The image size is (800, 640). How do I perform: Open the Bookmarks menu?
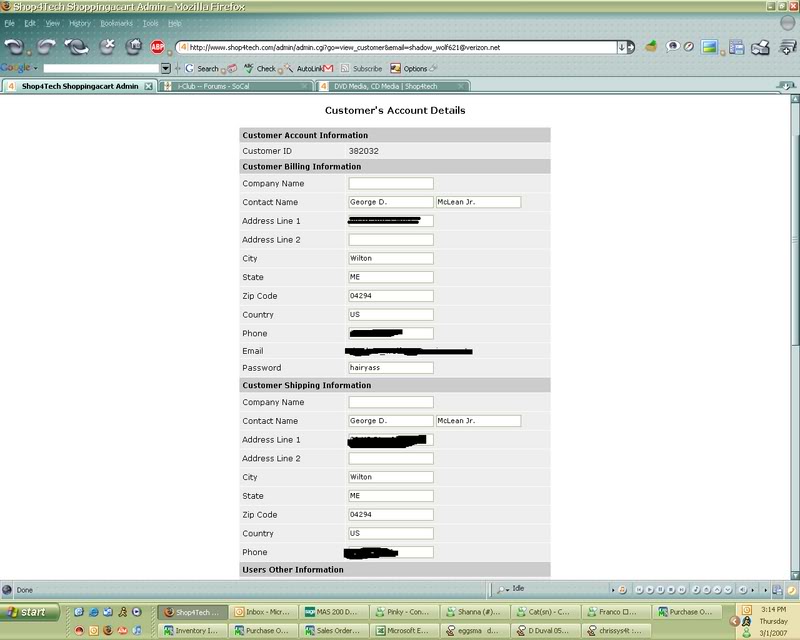click(x=115, y=22)
